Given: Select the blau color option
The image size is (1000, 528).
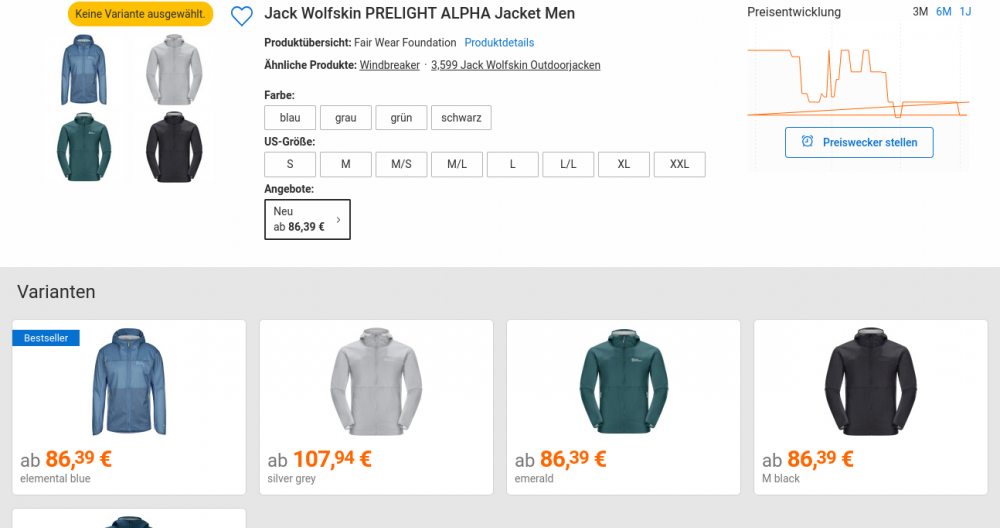Looking at the screenshot, I should tap(290, 118).
